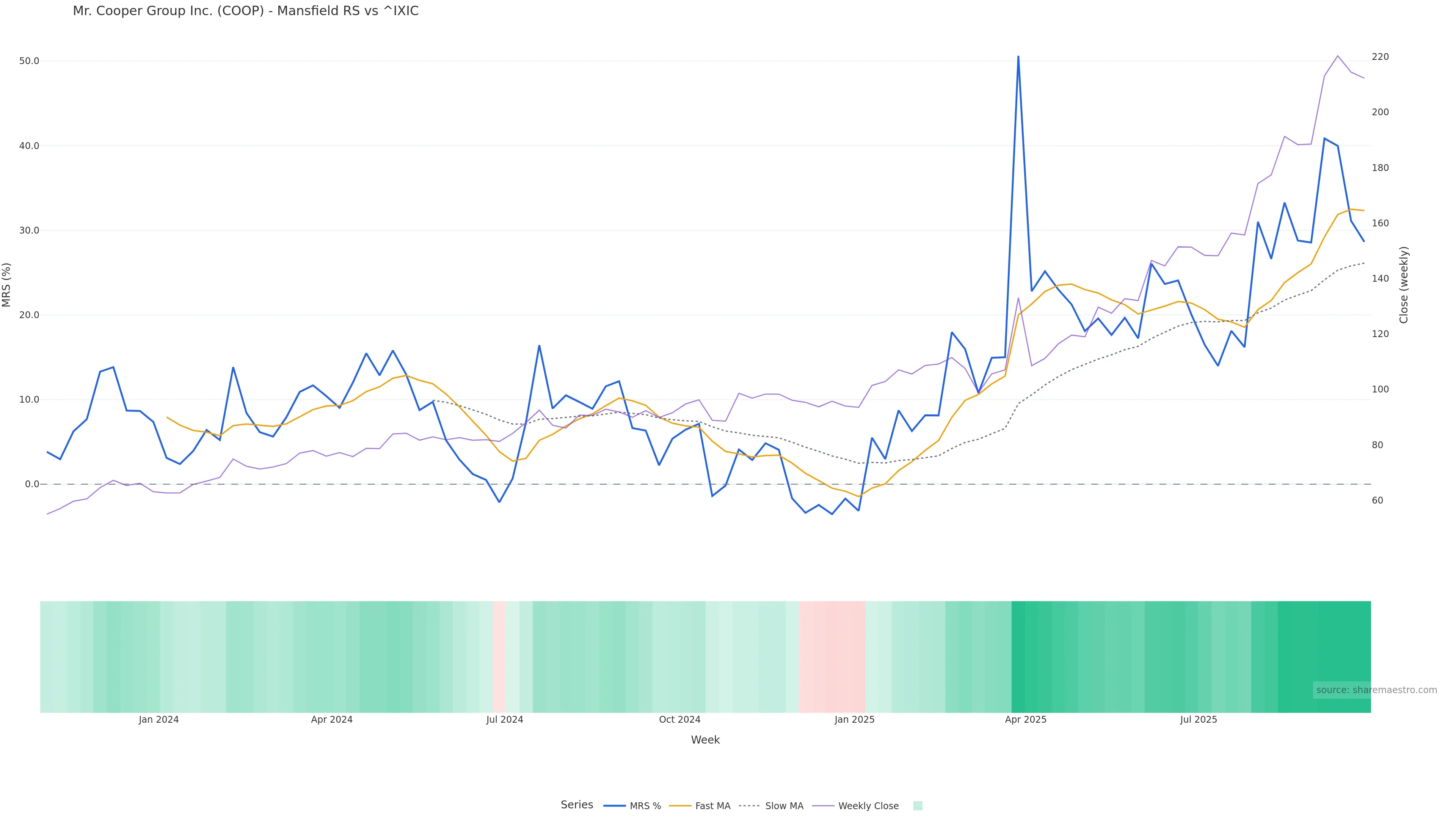This screenshot has width=1456, height=819.
Task: Click the Week x-axis title
Action: pos(705,740)
